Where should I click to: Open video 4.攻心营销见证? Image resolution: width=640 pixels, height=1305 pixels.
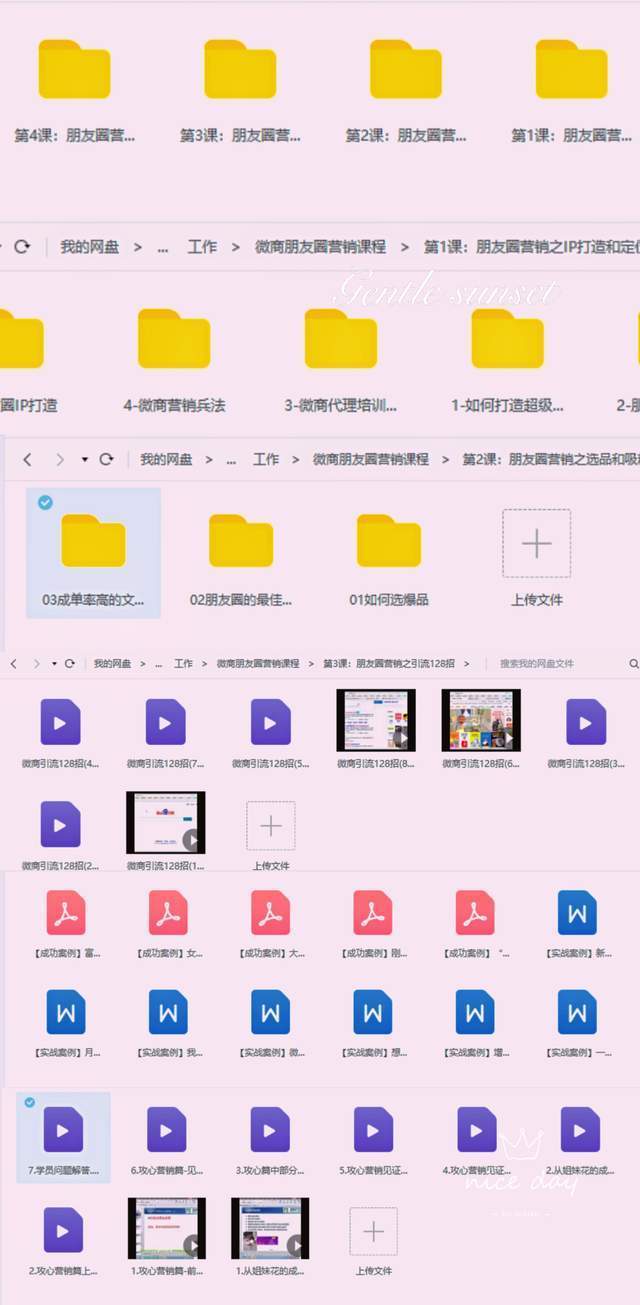477,1131
